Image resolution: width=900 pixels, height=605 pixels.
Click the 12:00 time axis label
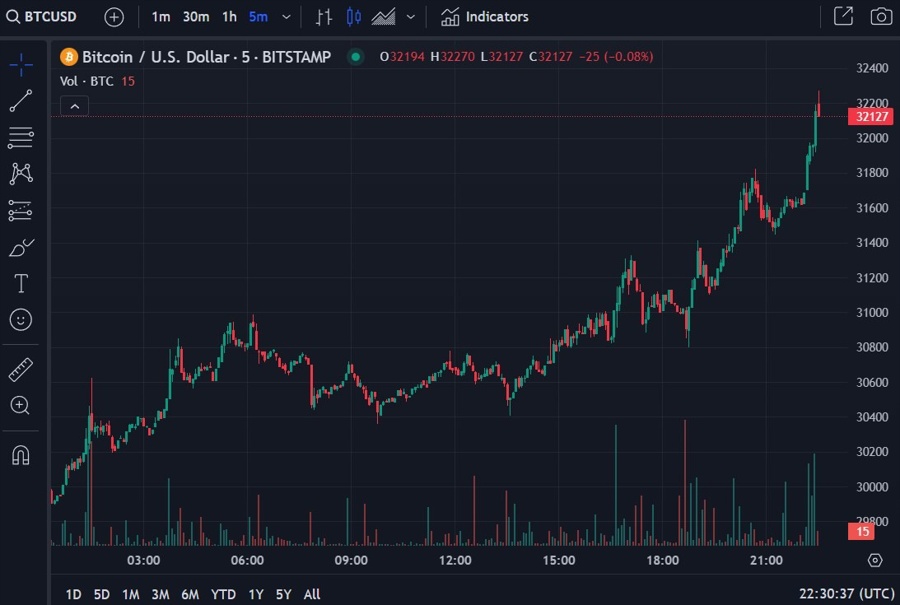point(455,560)
